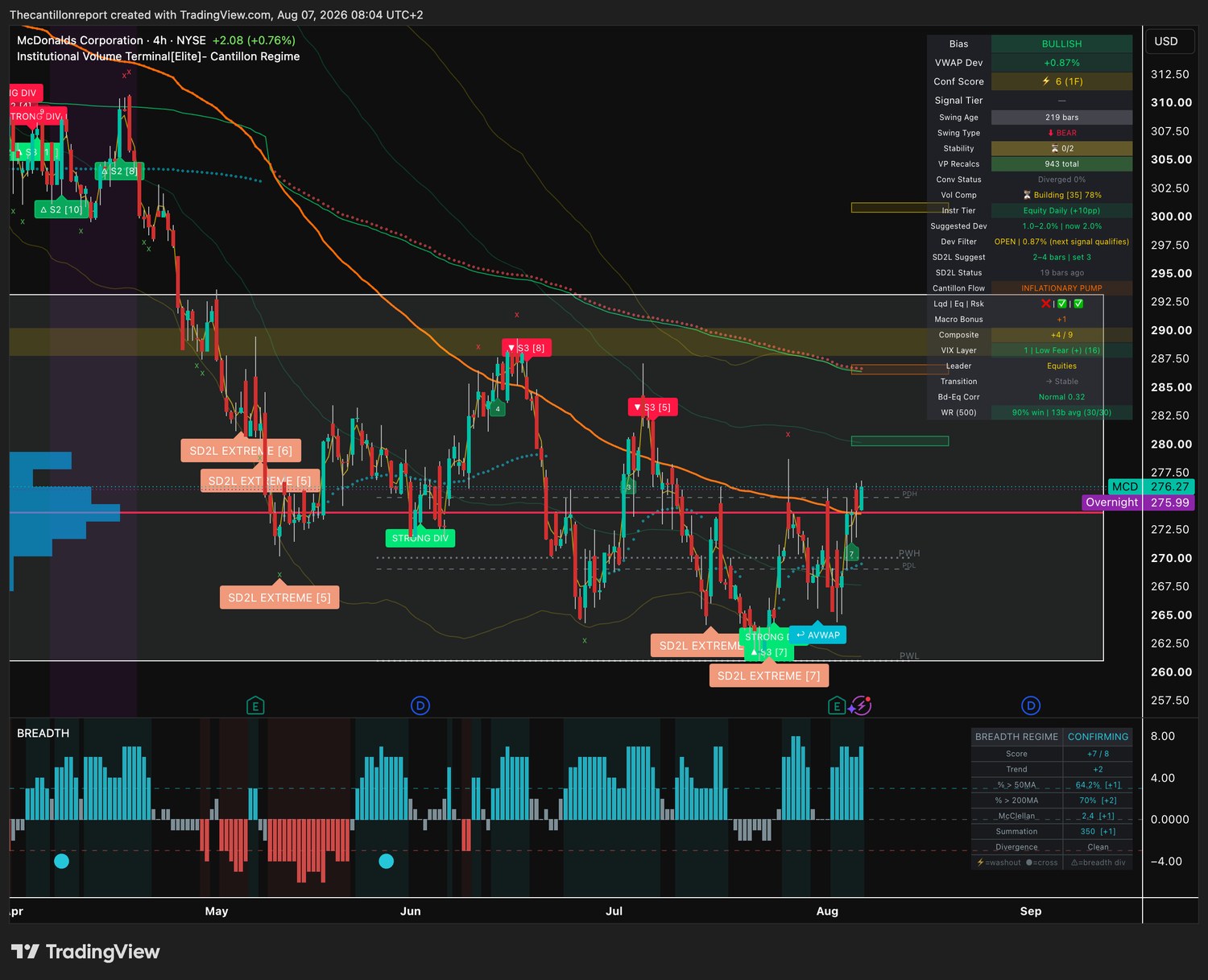This screenshot has height=980, width=1208.
Task: Click the BULLISH bias cell
Action: coord(1061,43)
